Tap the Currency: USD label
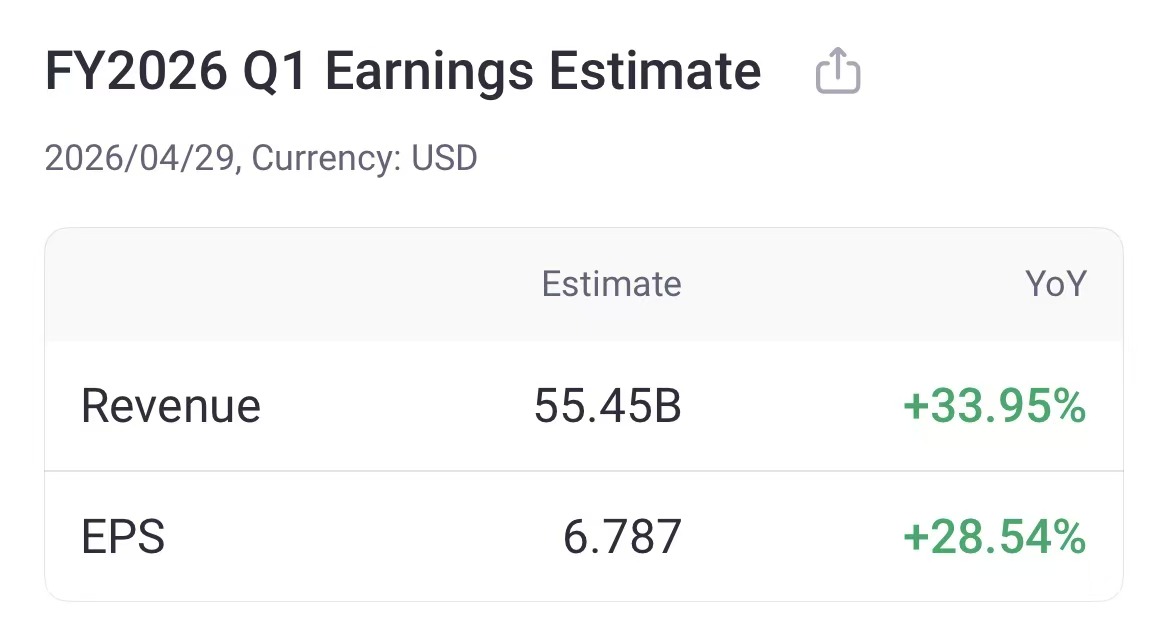Viewport: 1169px width, 626px height. (364, 157)
